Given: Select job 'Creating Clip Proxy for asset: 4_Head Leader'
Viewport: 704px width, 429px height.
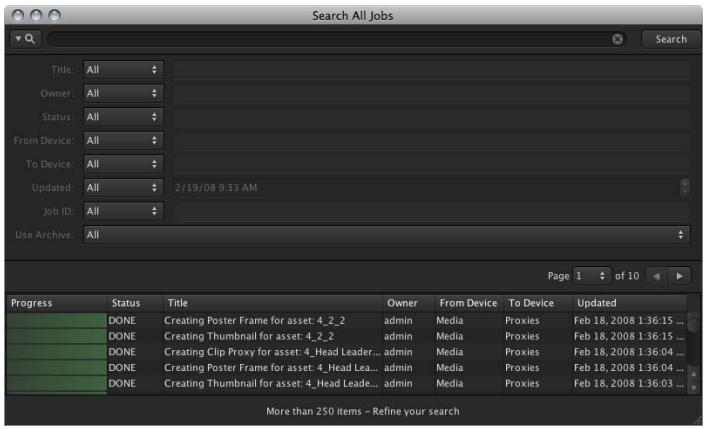Looking at the screenshot, I should point(272,352).
